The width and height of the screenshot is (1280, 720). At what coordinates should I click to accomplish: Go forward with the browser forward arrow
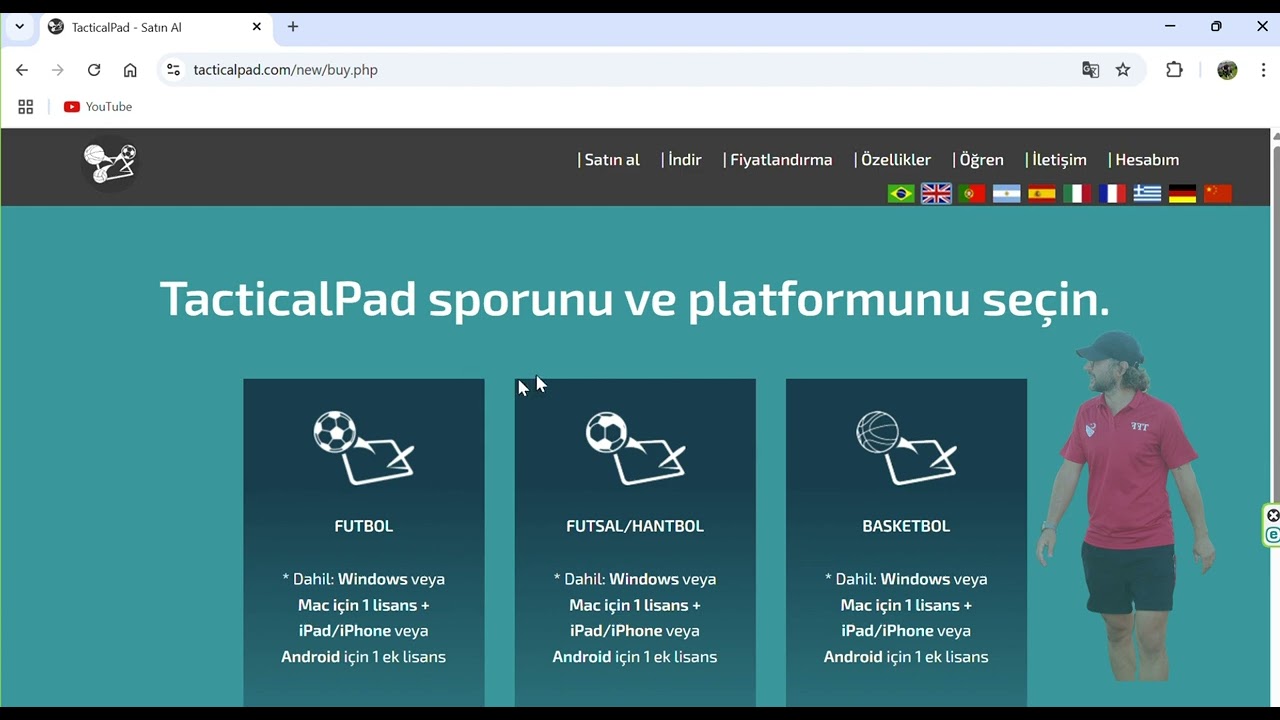coord(58,70)
